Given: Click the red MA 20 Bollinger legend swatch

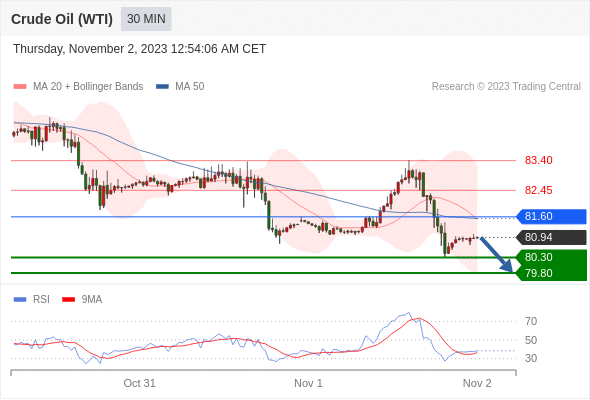Looking at the screenshot, I should click(20, 87).
